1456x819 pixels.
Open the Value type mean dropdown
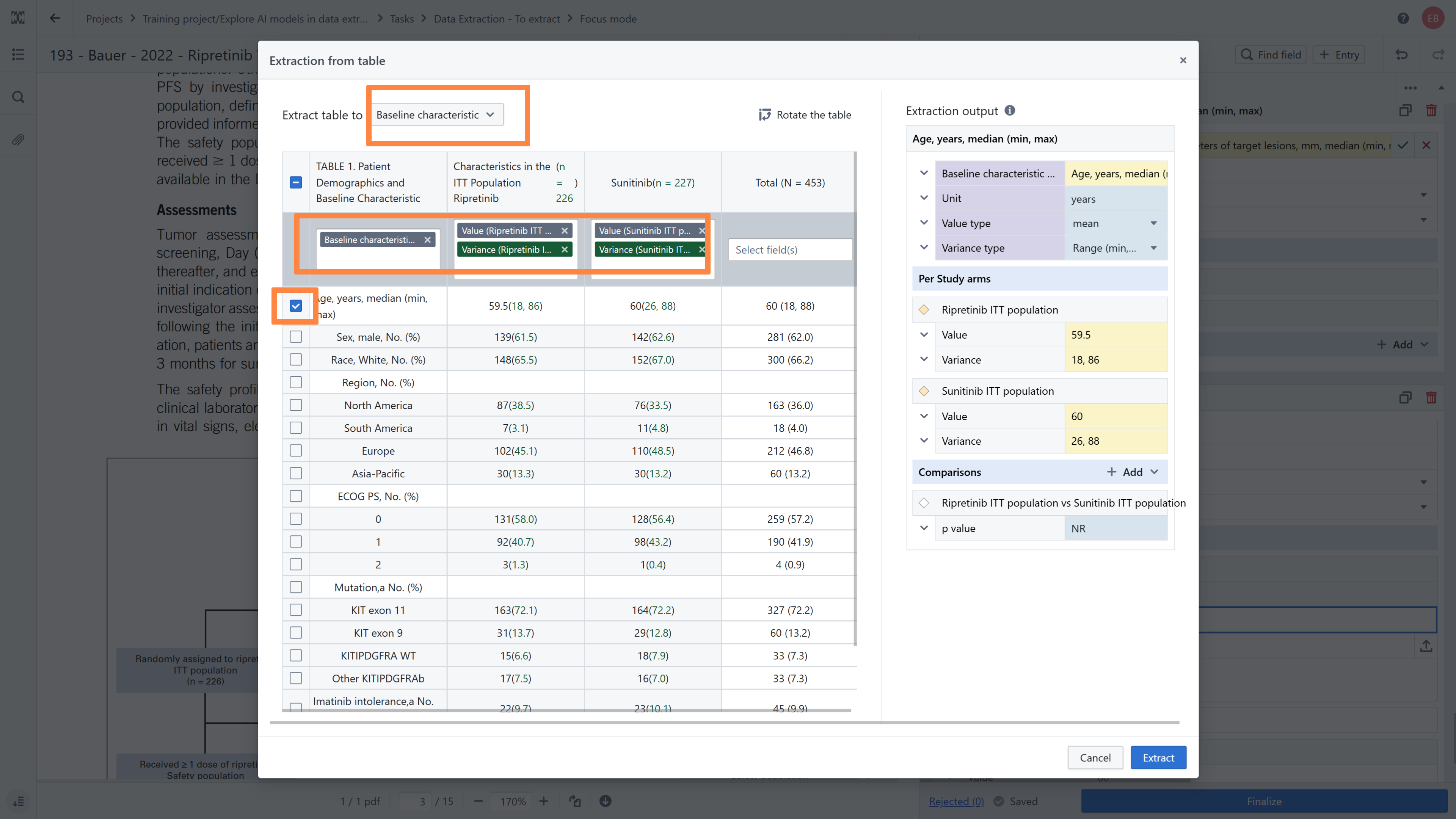1114,223
